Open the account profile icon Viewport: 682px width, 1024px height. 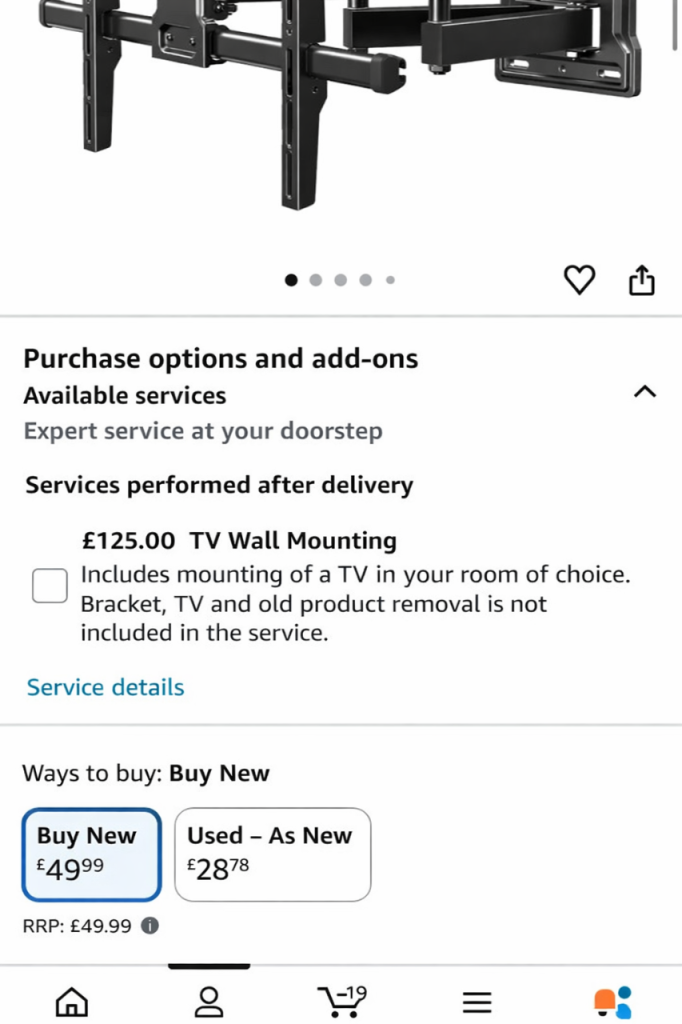pos(208,1000)
